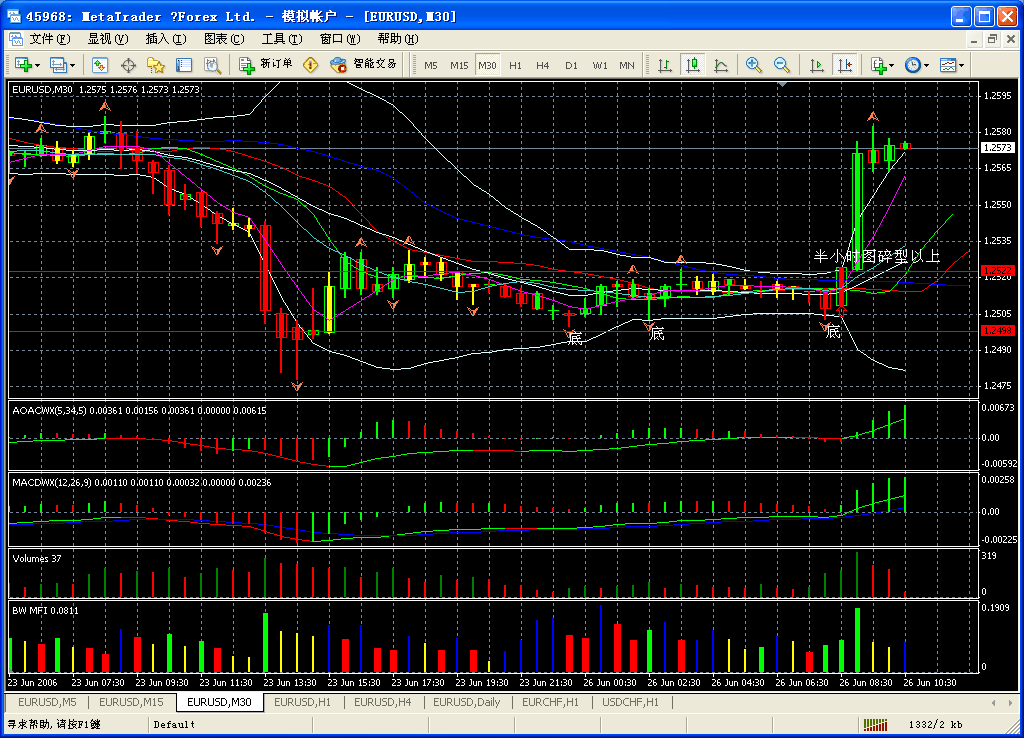Screen dimensions: 1024x738
Task: Open the Strategy Tester magnifier icon
Action: (212, 65)
